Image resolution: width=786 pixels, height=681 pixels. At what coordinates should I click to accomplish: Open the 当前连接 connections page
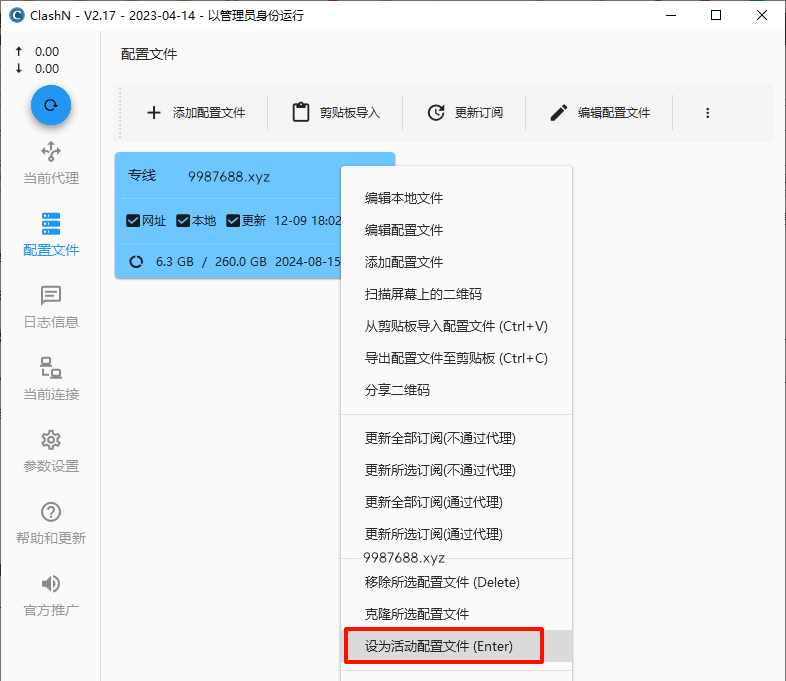point(51,379)
